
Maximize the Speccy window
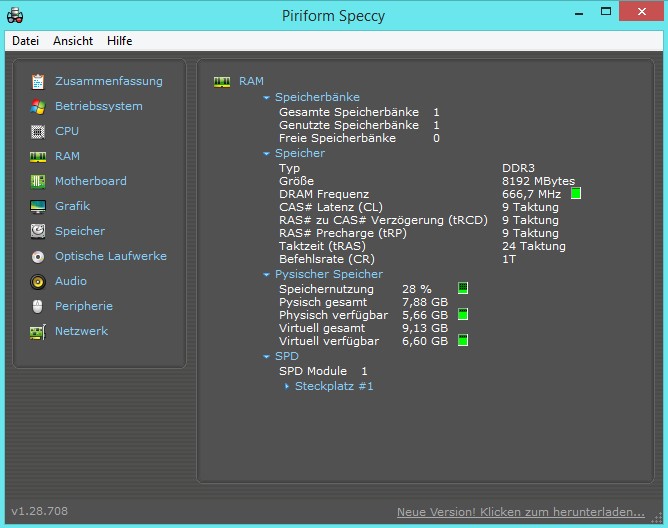click(x=606, y=12)
